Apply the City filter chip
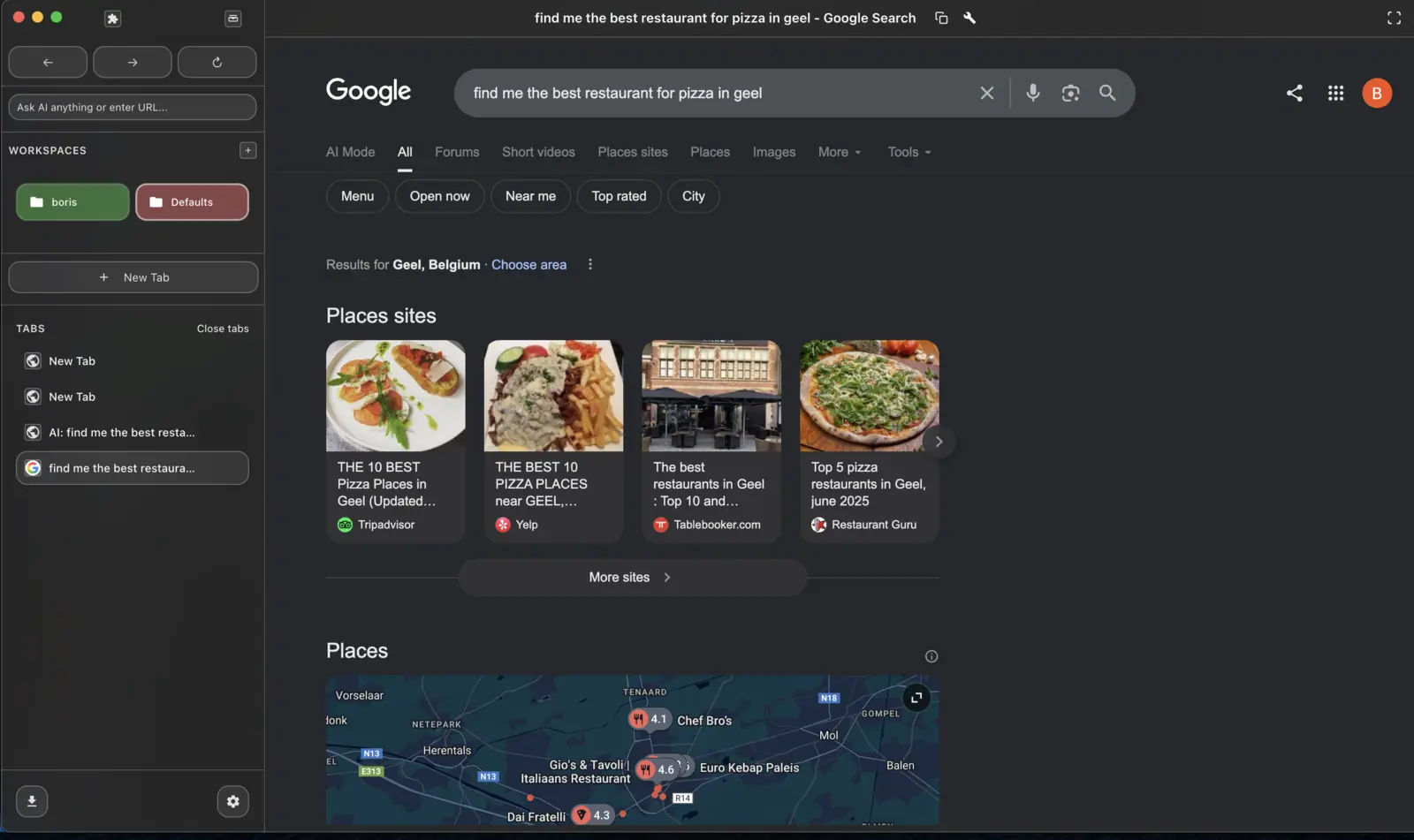 point(694,196)
